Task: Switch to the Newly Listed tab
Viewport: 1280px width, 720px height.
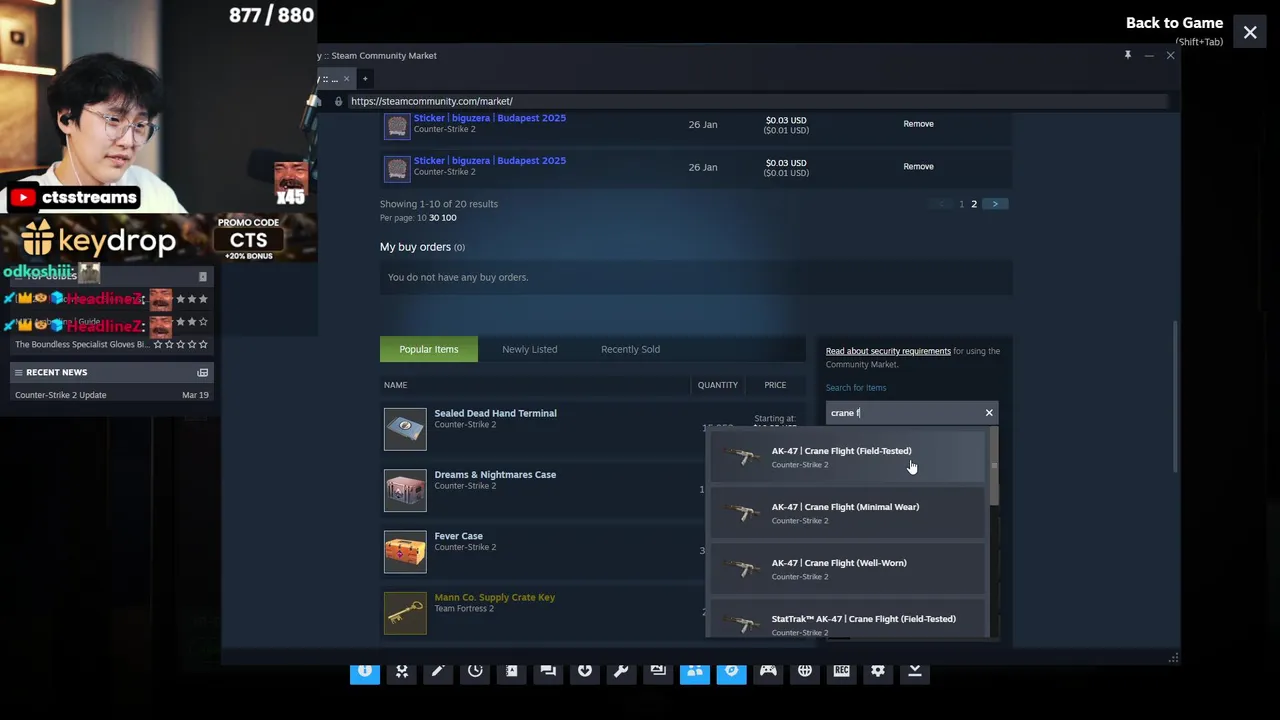Action: point(530,349)
